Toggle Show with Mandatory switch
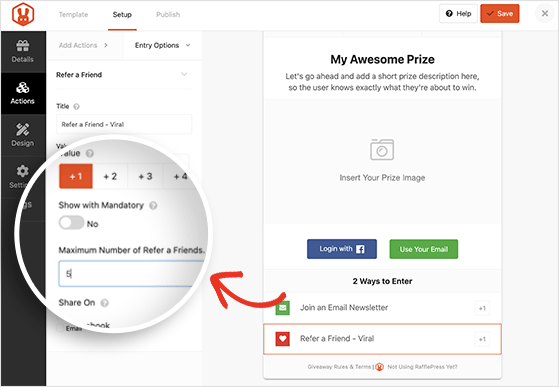 tap(72, 223)
